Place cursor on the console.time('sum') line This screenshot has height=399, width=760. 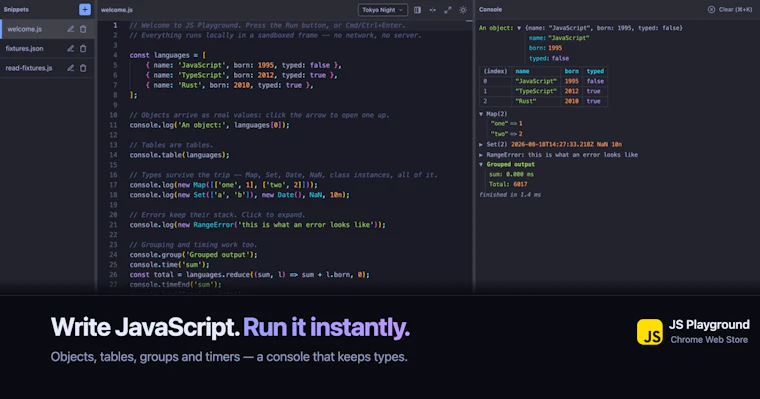pos(170,265)
